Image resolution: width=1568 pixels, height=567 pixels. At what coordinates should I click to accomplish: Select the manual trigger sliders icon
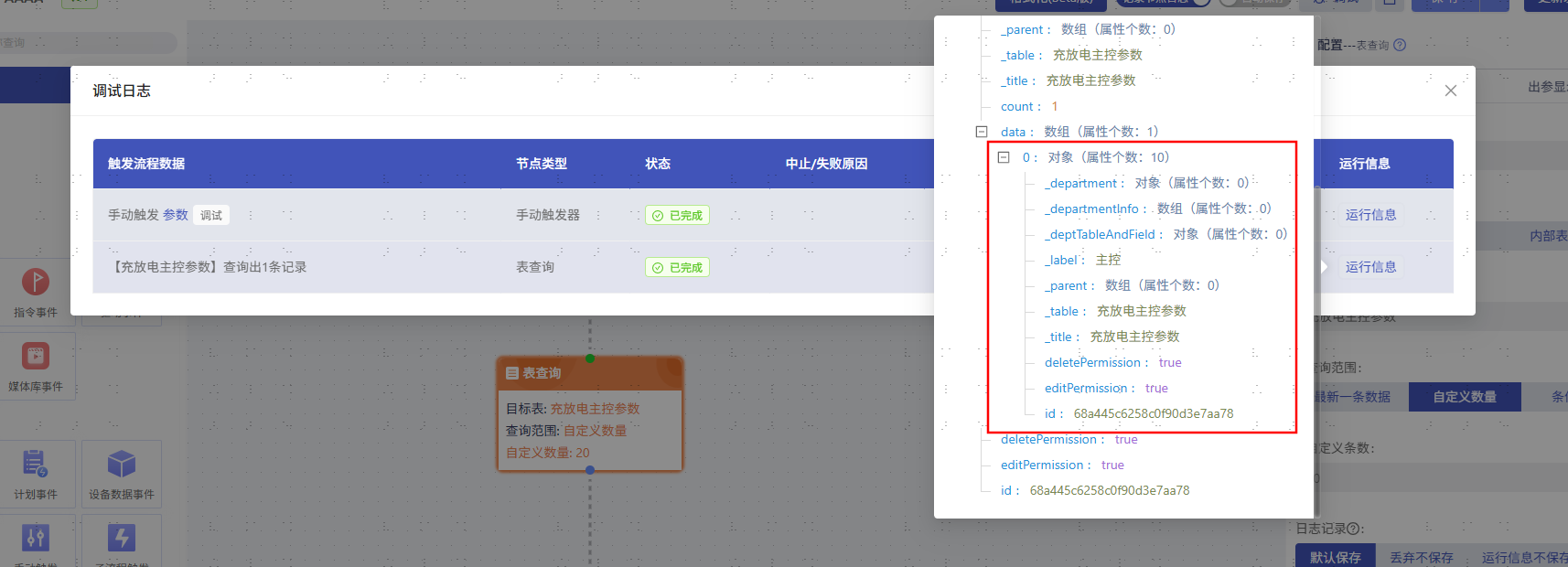tap(36, 538)
